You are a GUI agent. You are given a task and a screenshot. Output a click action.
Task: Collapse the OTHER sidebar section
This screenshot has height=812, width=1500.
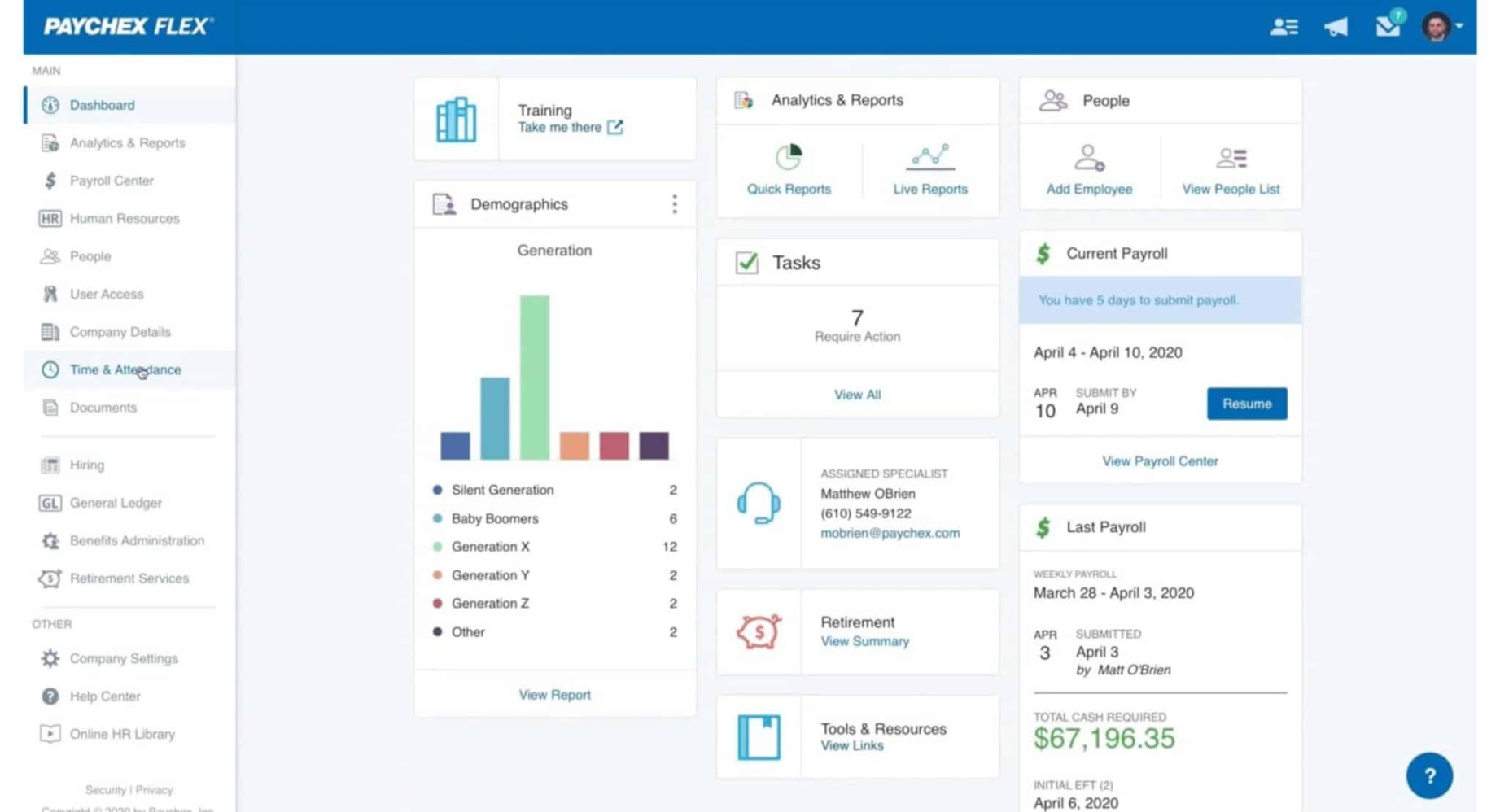coord(51,624)
